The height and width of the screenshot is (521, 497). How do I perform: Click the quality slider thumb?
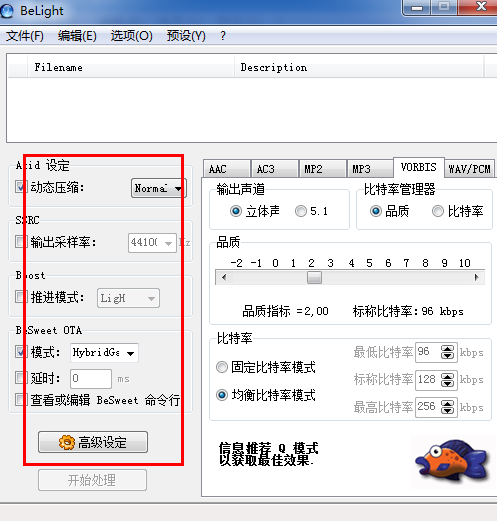point(314,277)
